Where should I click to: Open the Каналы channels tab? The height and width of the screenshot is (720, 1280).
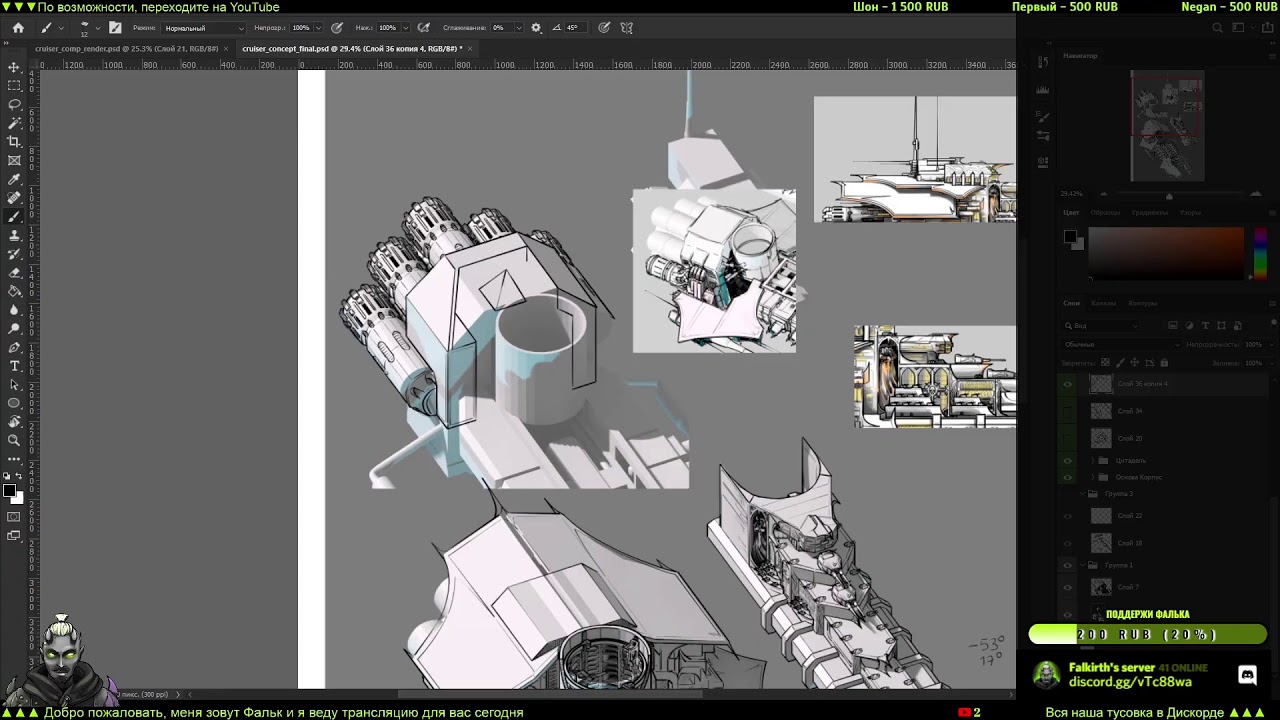pos(1103,303)
